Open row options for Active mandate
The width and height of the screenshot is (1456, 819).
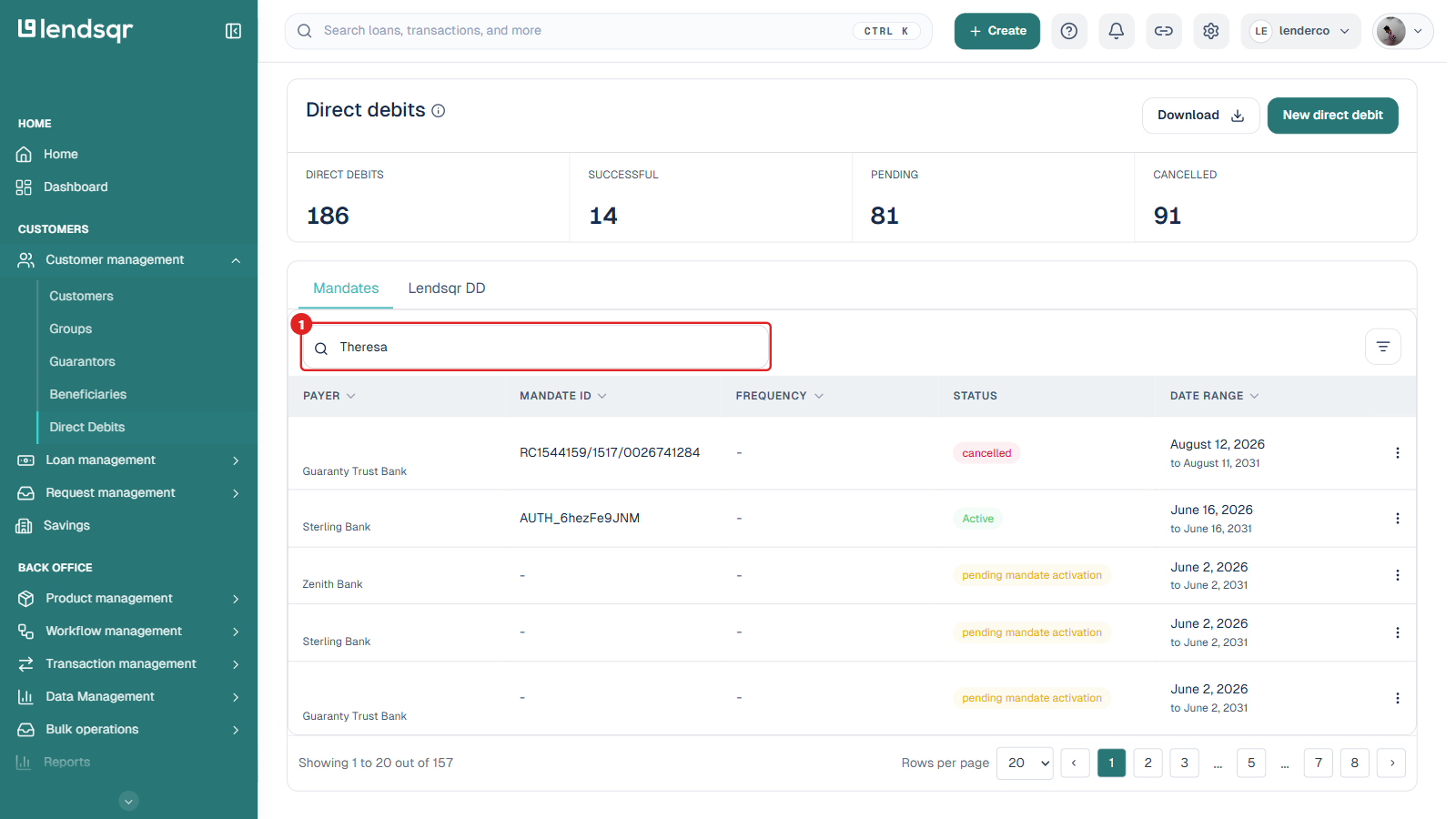pyautogui.click(x=1398, y=519)
